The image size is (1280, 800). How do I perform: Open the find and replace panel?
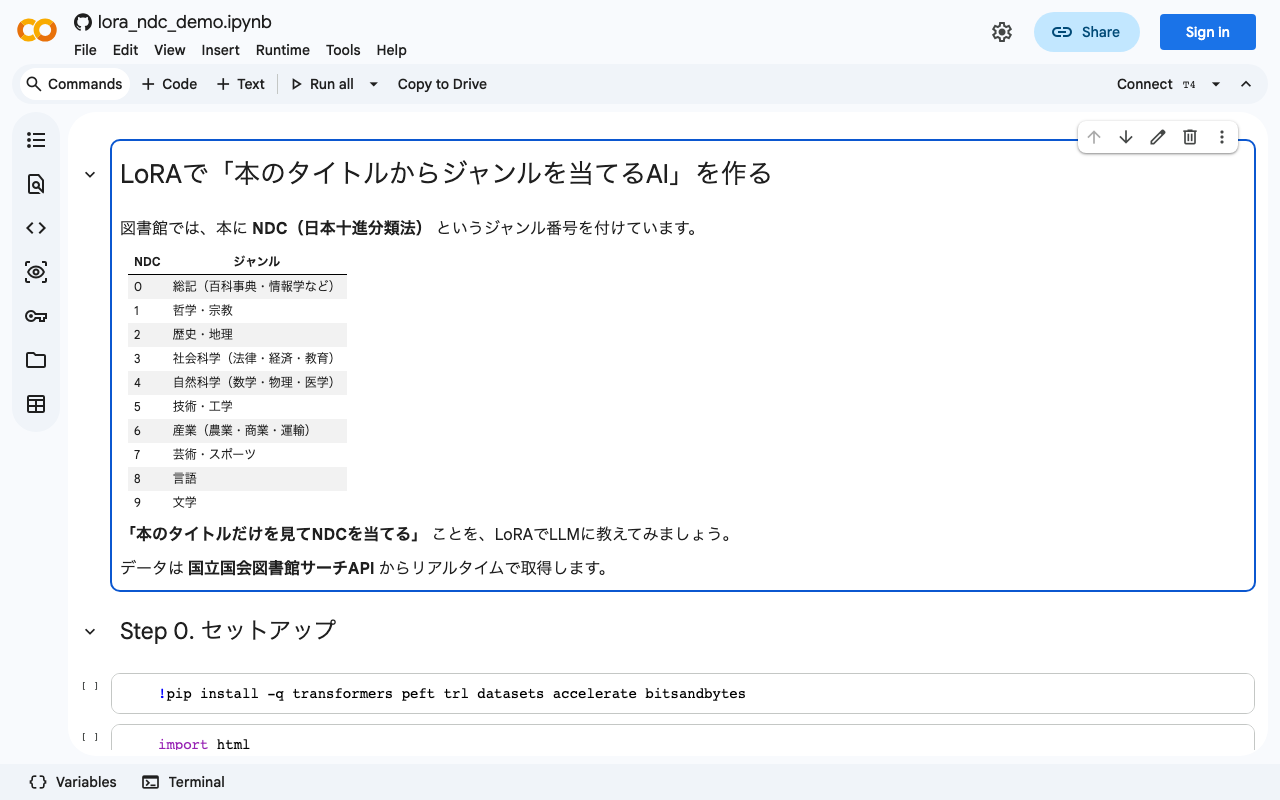point(36,184)
